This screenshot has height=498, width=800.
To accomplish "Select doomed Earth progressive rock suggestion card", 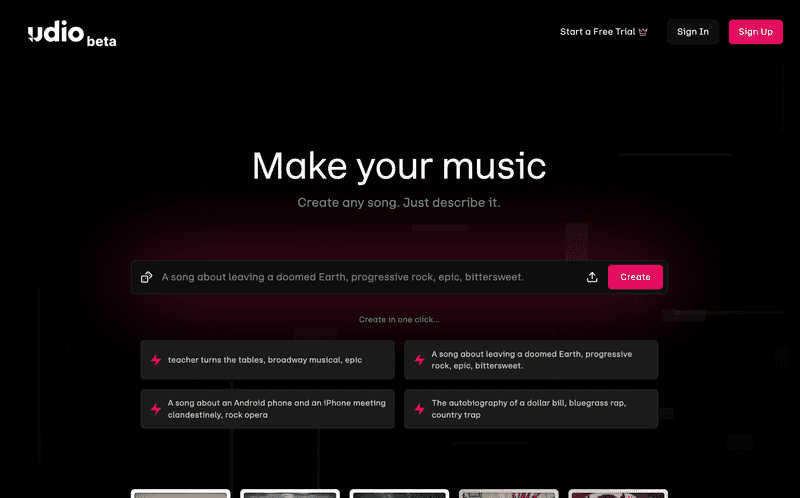I will tap(531, 360).
